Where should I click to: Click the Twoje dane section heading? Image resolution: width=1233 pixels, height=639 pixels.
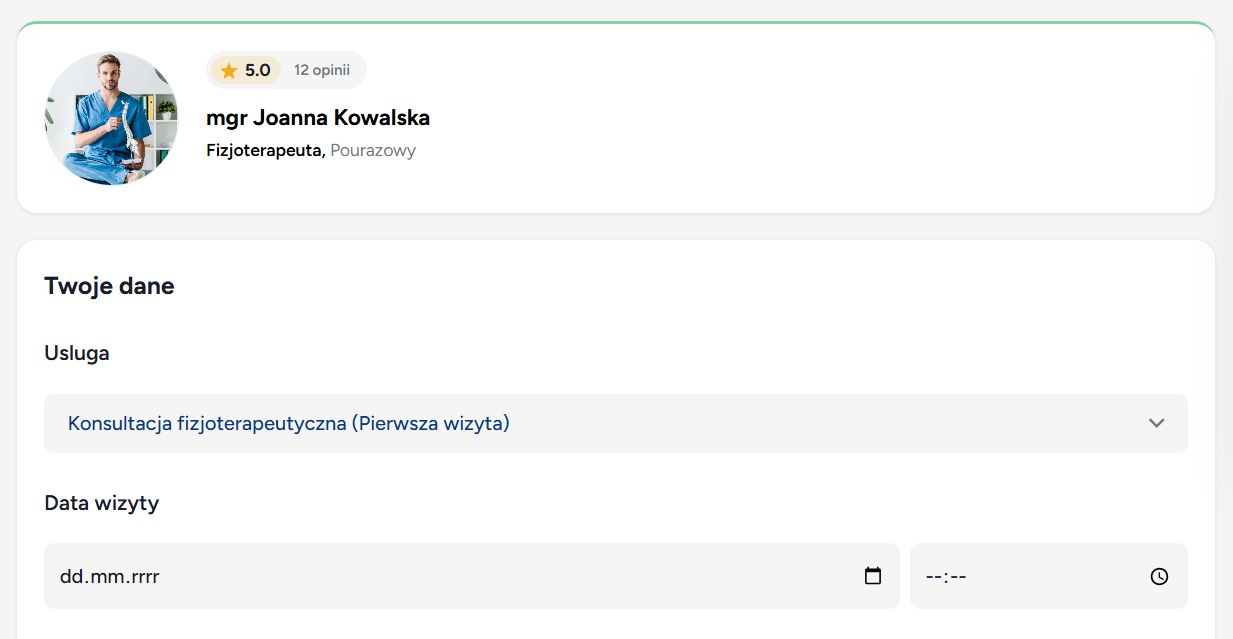tap(110, 286)
